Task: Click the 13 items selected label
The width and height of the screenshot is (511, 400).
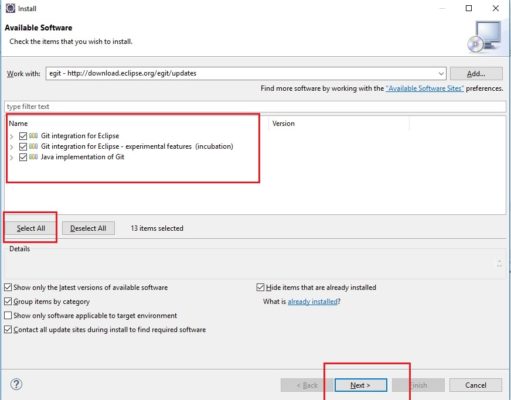Action: pos(157,228)
